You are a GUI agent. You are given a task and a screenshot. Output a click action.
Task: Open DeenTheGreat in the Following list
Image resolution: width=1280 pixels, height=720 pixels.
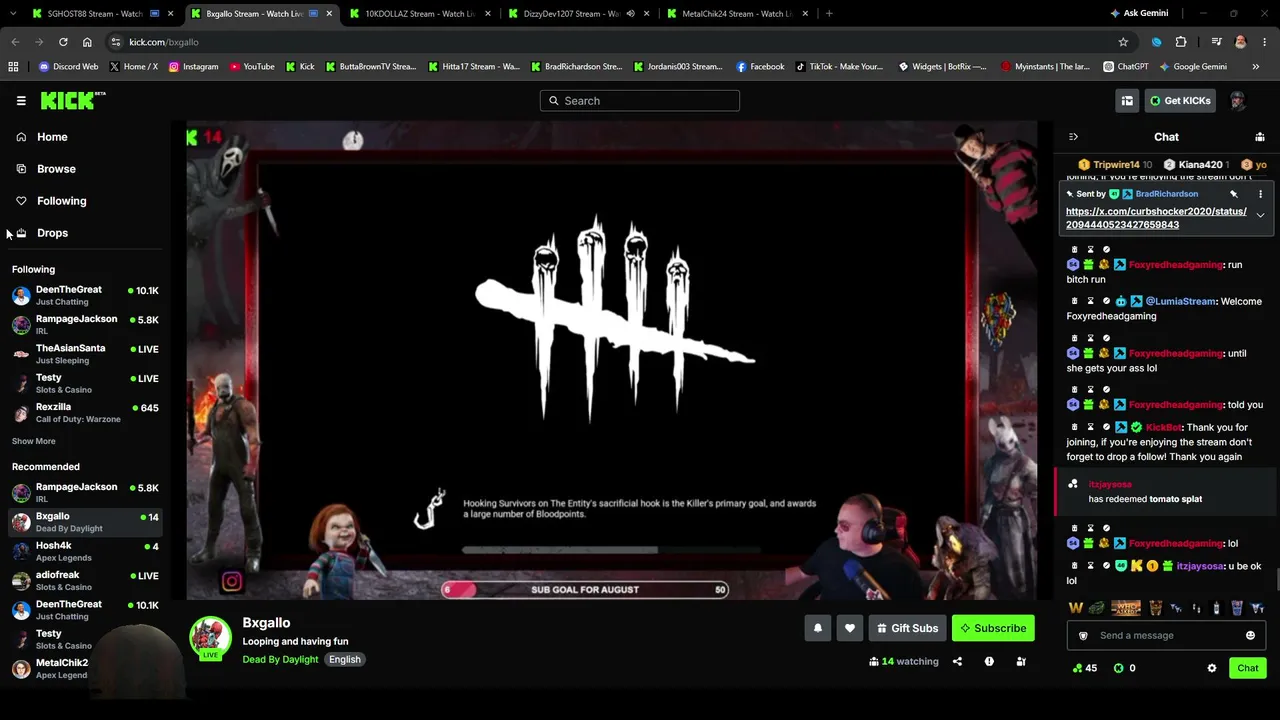tap(86, 295)
